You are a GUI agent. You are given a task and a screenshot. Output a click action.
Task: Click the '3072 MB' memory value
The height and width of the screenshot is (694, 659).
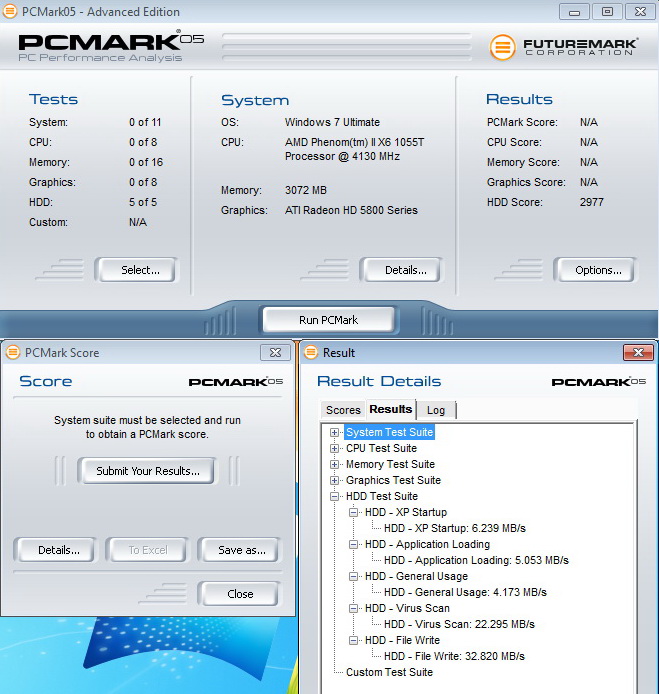(305, 190)
